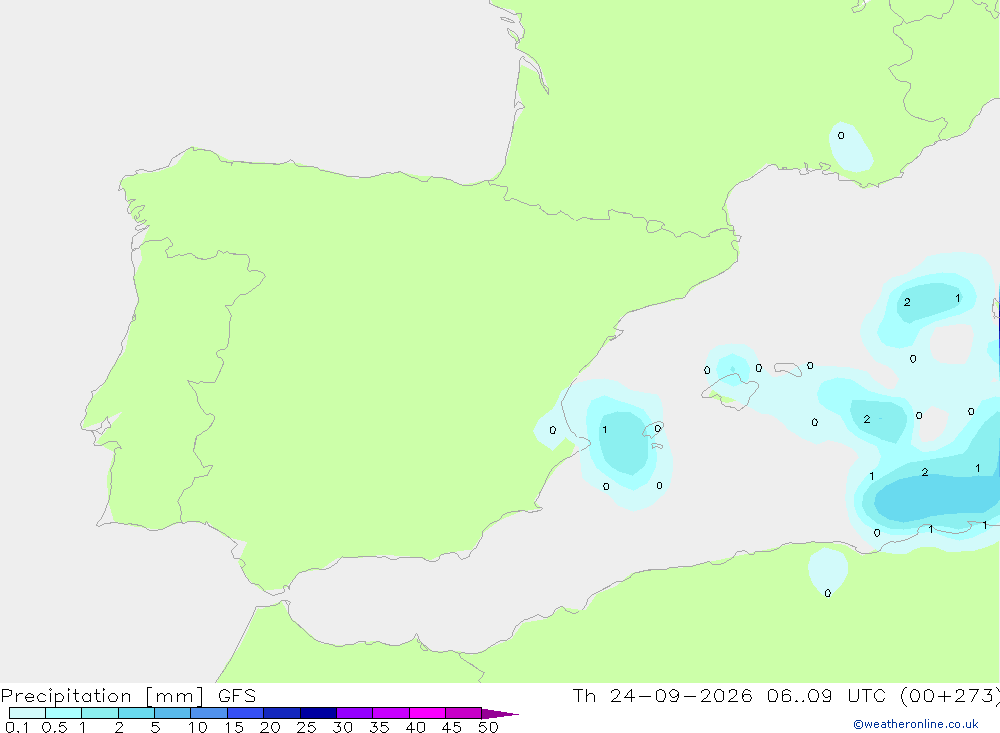Select the 30 mm purple legend swatch

click(x=354, y=713)
